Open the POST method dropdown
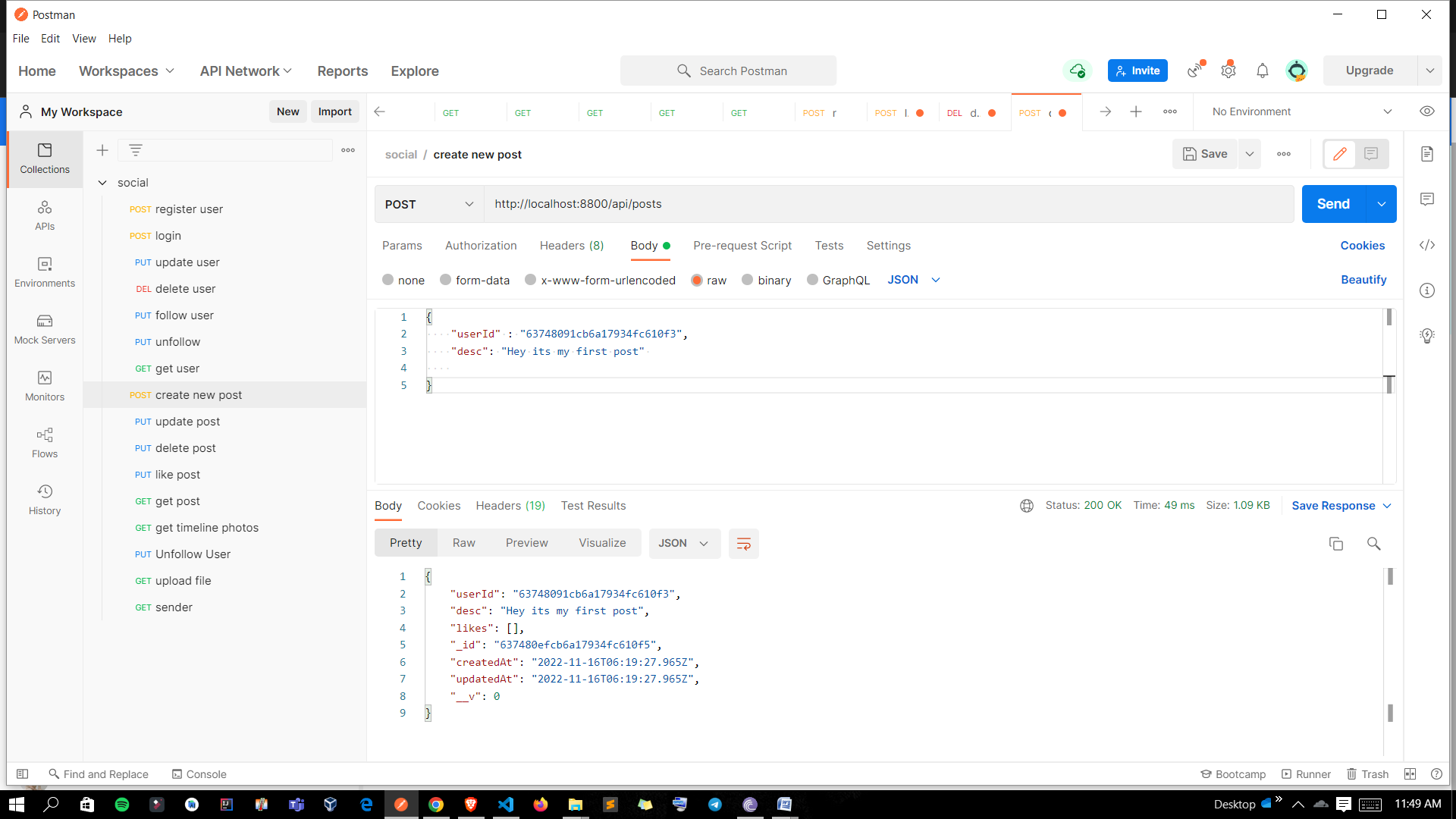Image resolution: width=1456 pixels, height=819 pixels. [x=428, y=204]
